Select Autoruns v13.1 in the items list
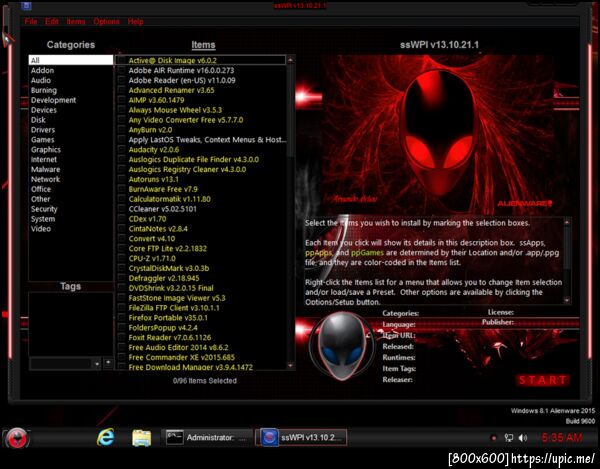The width and height of the screenshot is (600, 469). point(153,179)
